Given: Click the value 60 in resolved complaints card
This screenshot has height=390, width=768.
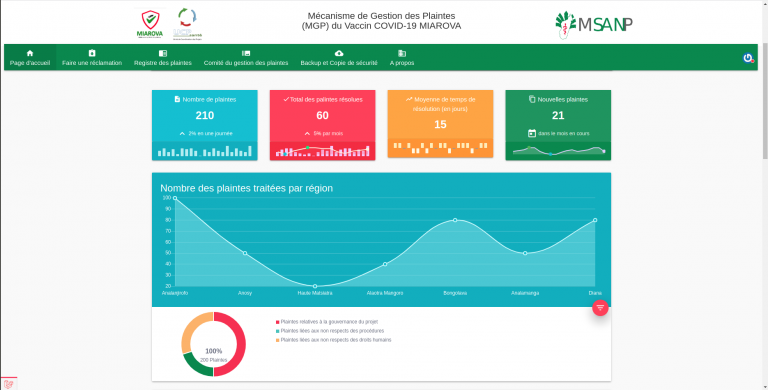Looking at the screenshot, I should pyautogui.click(x=322, y=116).
